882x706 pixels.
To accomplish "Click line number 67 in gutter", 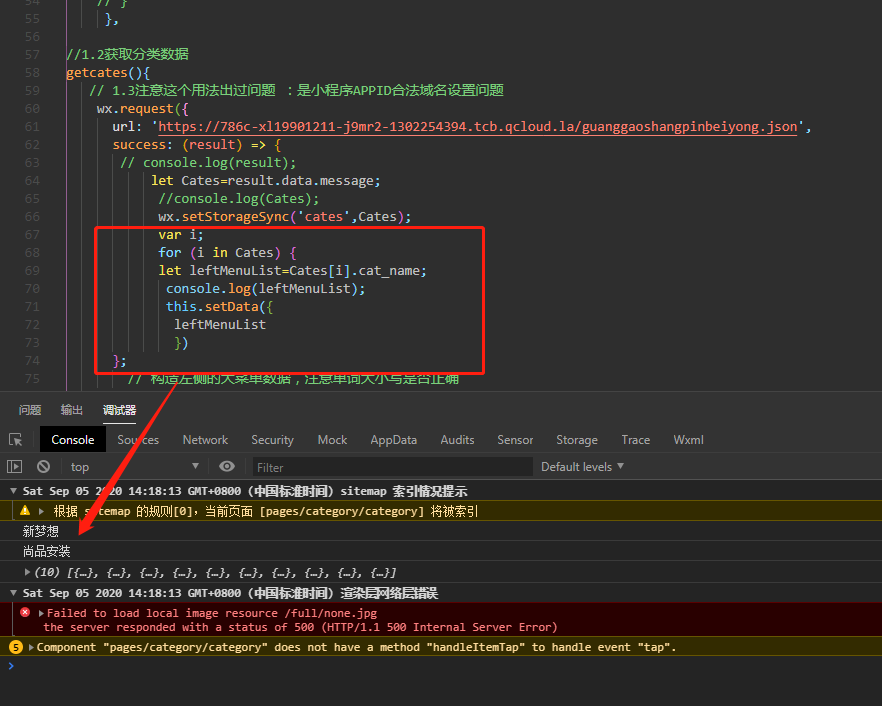I will [32, 235].
